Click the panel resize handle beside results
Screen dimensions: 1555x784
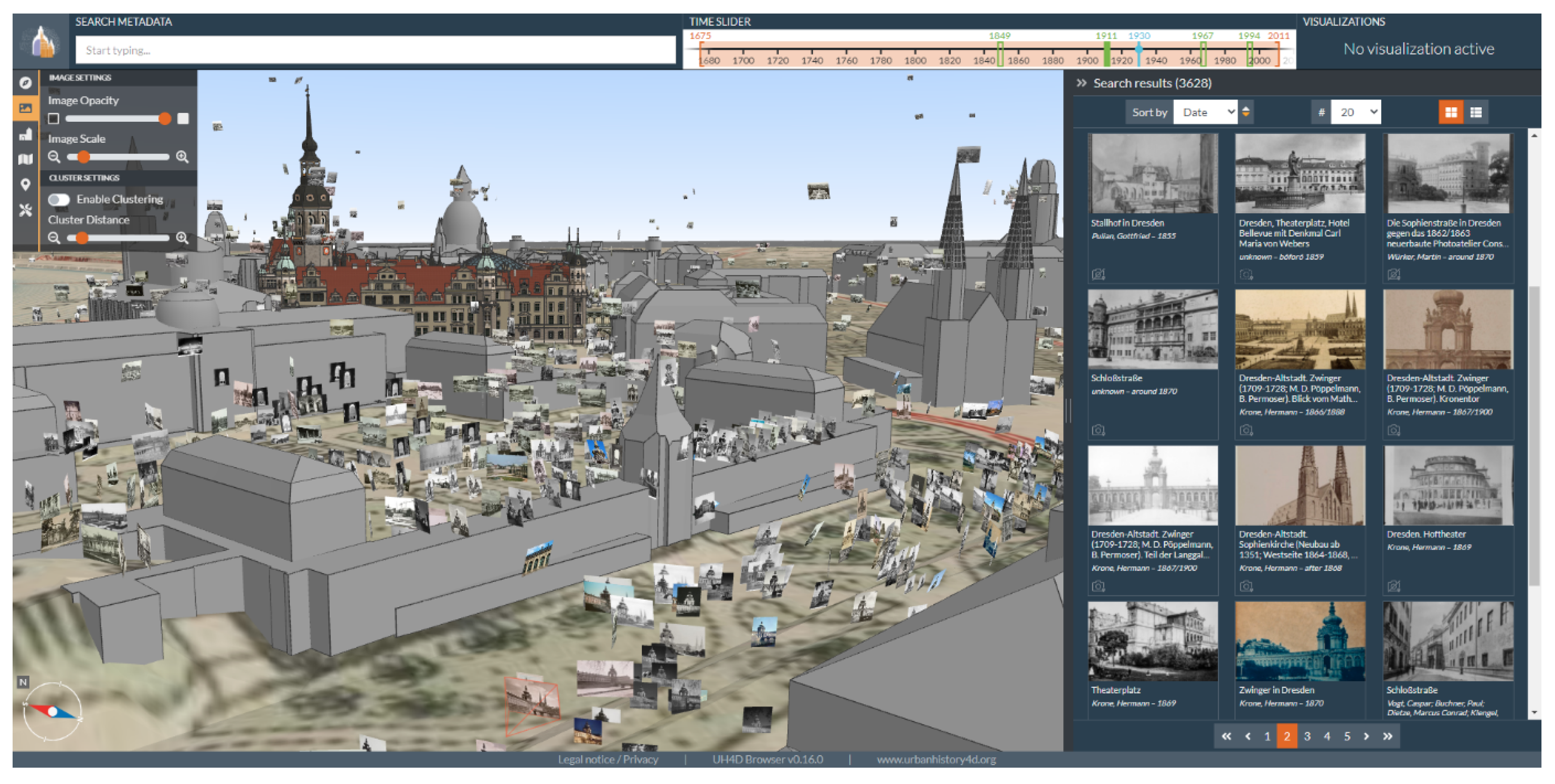point(1067,411)
